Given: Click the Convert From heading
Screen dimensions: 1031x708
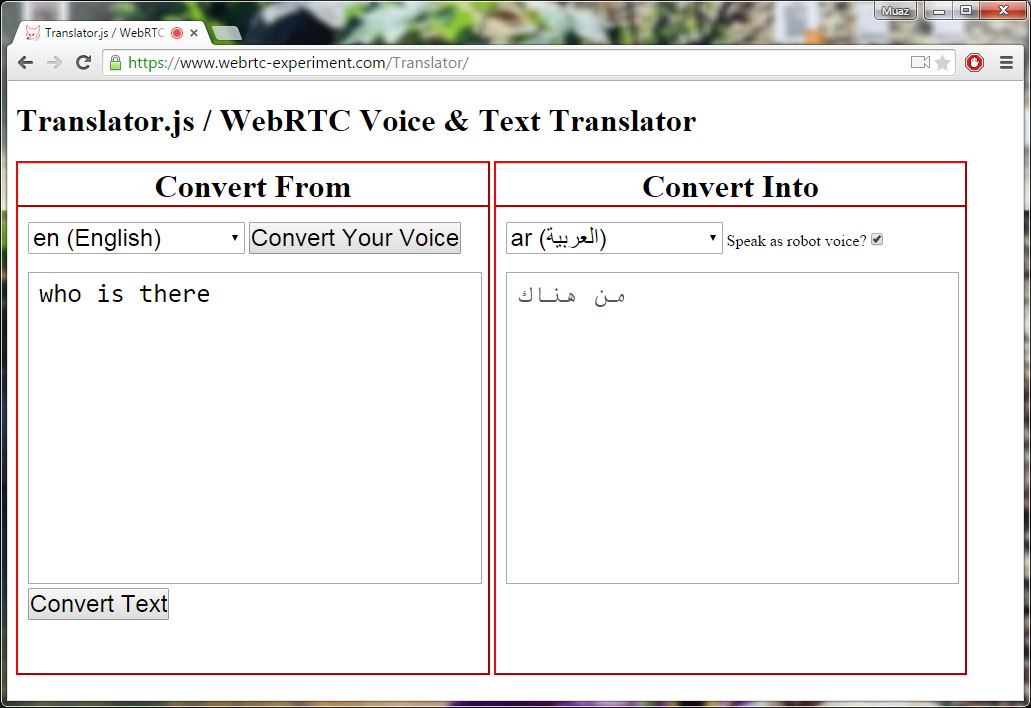Looking at the screenshot, I should click(253, 187).
